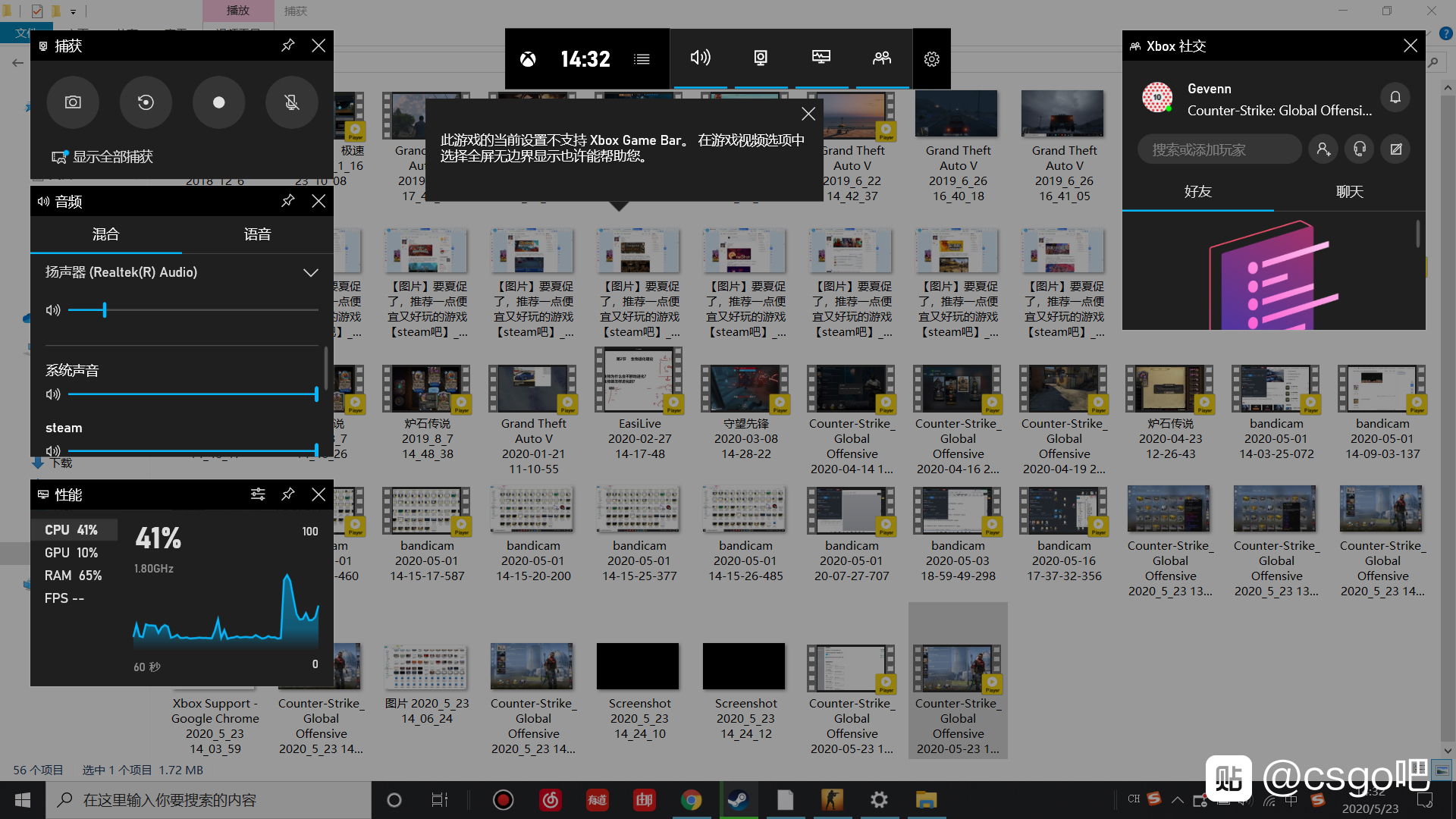Open Bandicam recorder from taskbar

tap(503, 800)
